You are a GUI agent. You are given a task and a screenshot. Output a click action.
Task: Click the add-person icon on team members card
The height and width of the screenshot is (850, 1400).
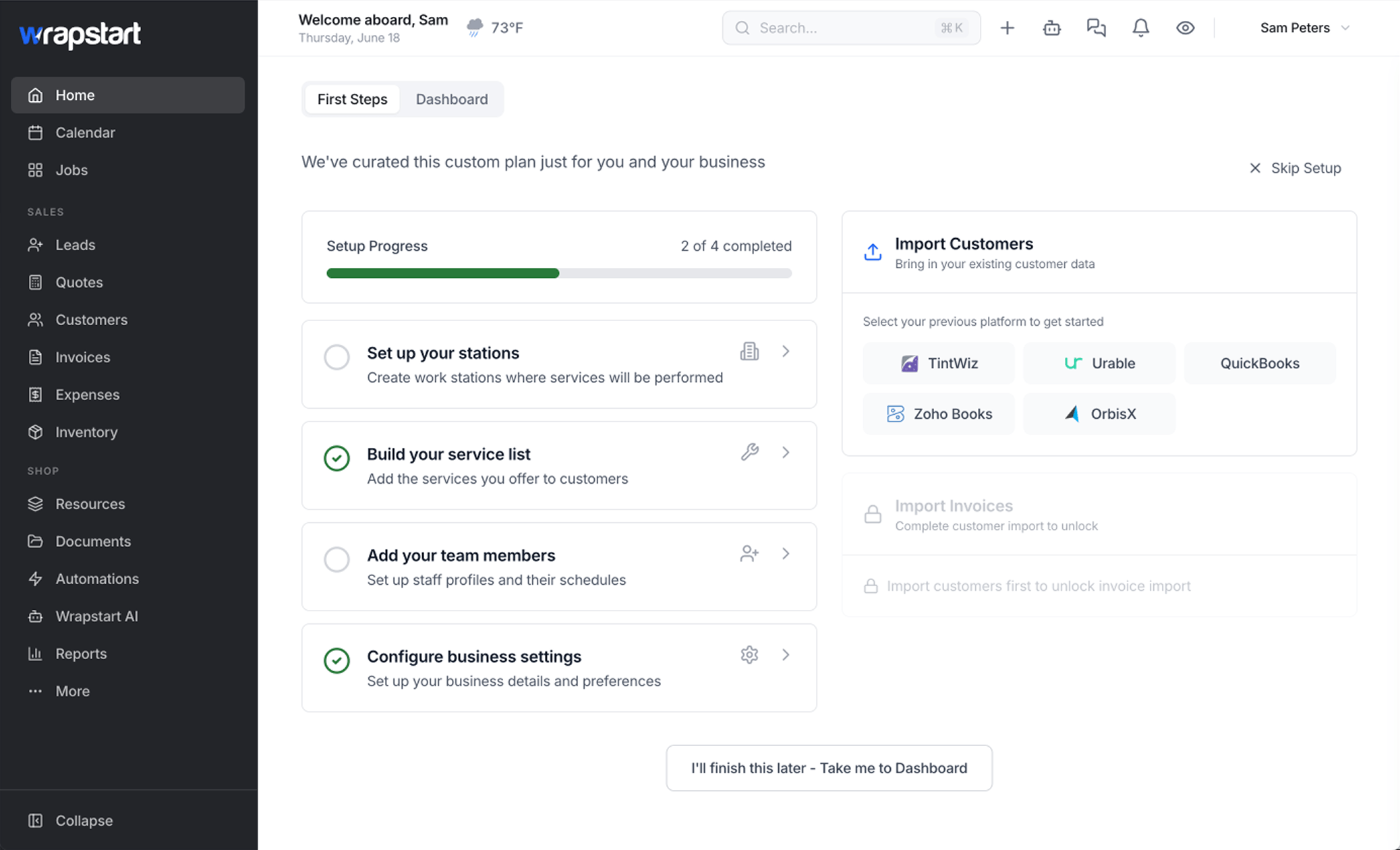coord(749,554)
